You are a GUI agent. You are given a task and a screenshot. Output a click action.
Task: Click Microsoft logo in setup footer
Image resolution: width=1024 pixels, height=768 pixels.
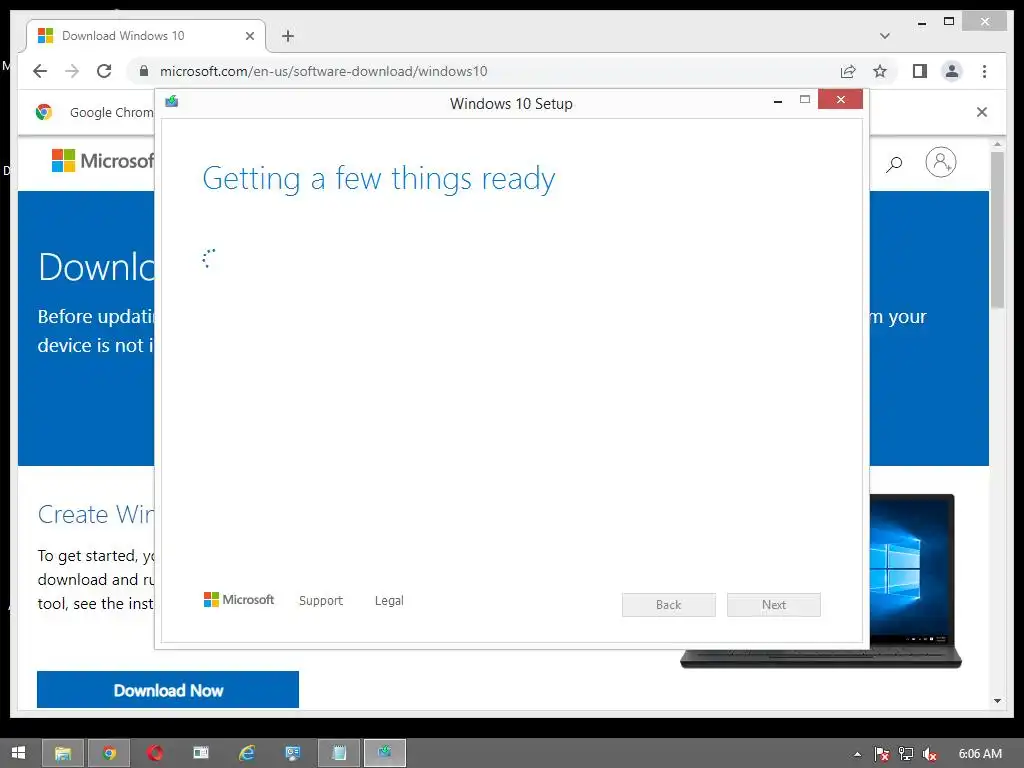pos(239,600)
